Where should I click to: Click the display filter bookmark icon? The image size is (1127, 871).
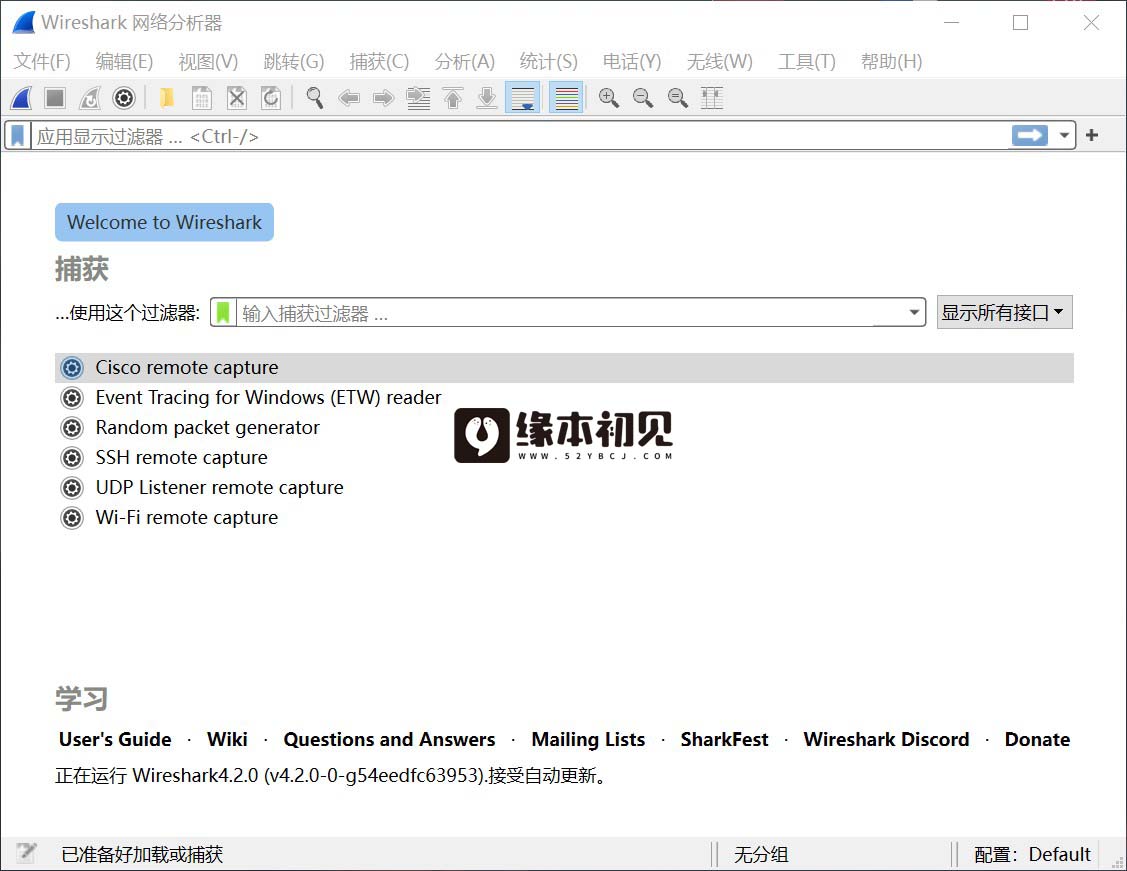18,135
